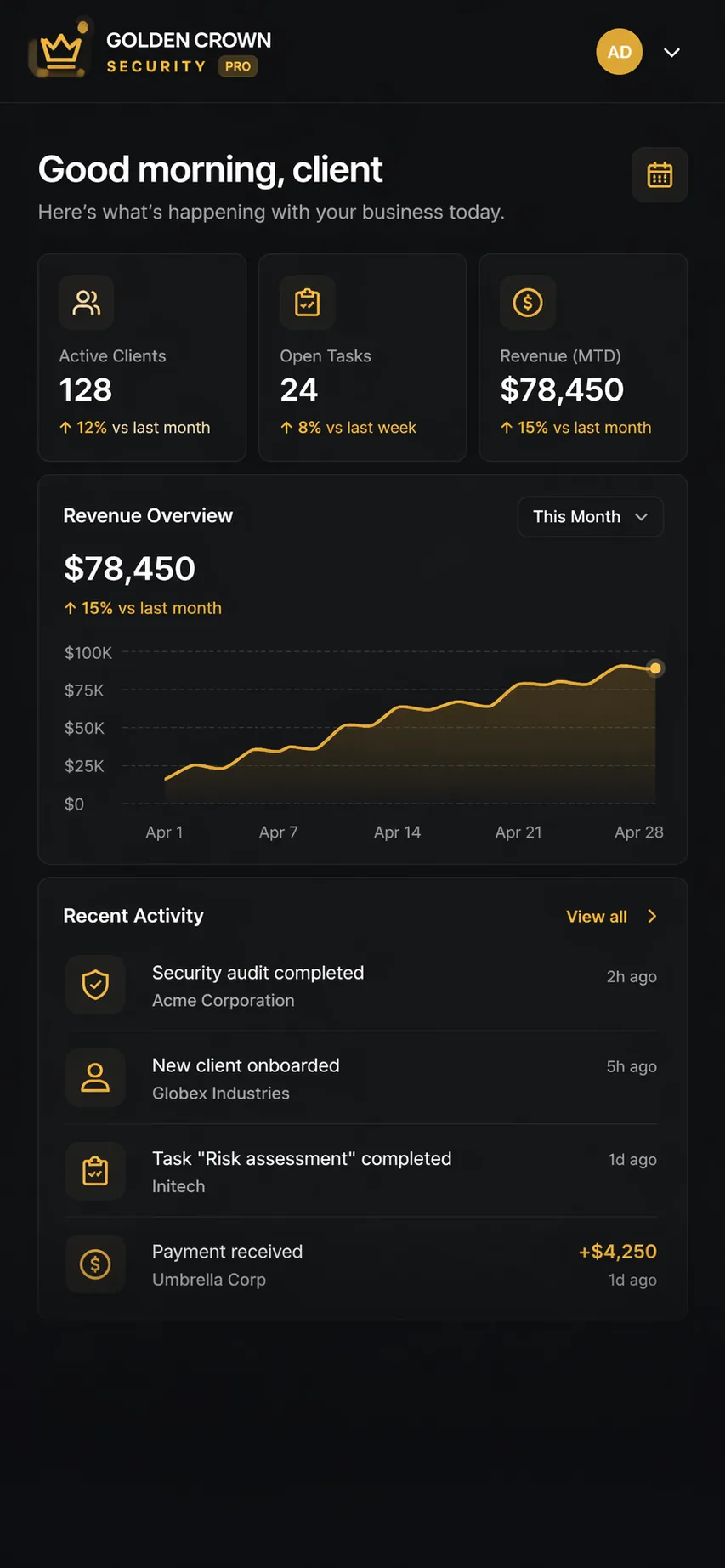Click the +$4,250 payment amount
The image size is (725, 1568).
[x=617, y=1252]
